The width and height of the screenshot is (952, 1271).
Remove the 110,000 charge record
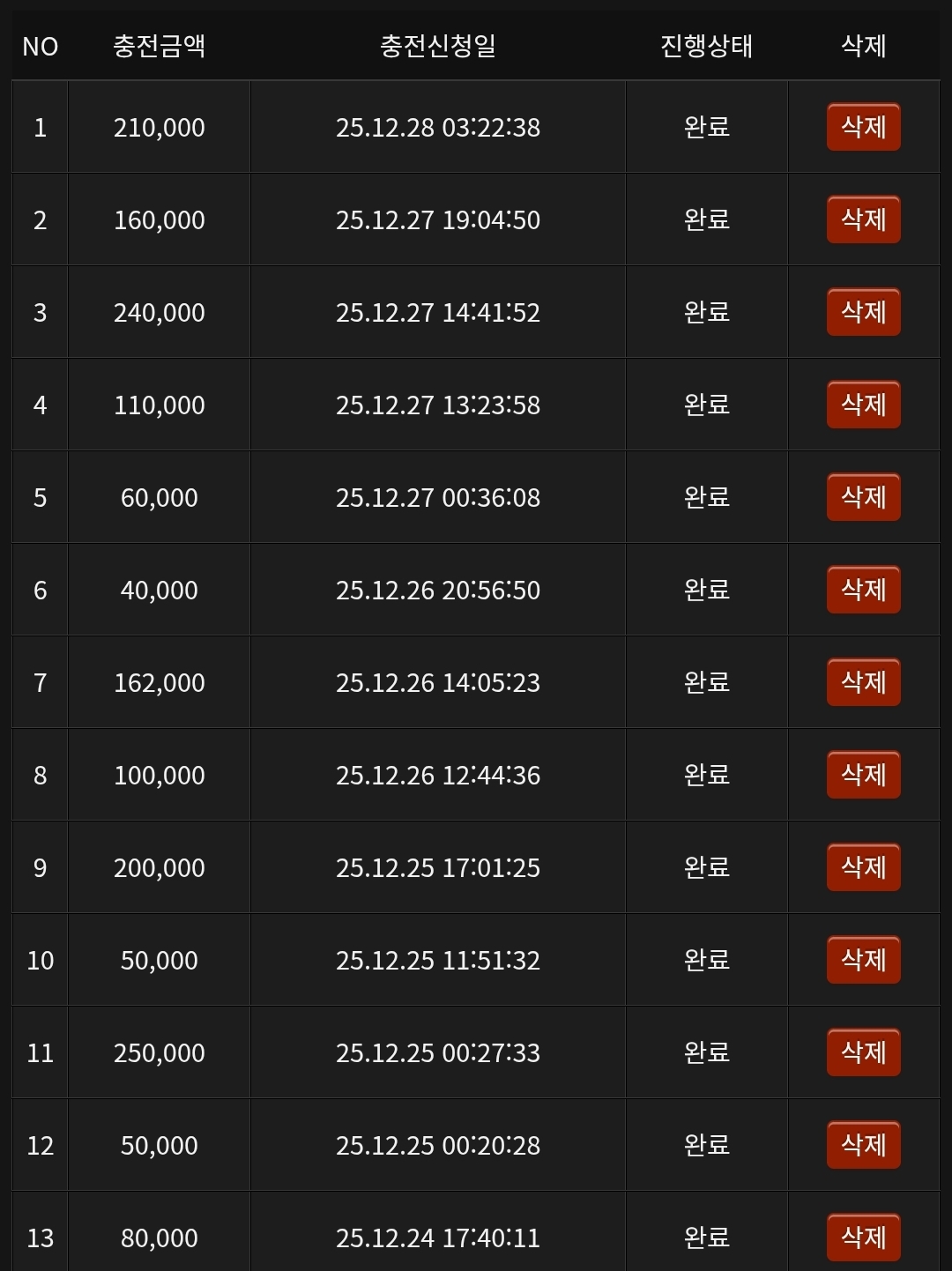coord(863,405)
